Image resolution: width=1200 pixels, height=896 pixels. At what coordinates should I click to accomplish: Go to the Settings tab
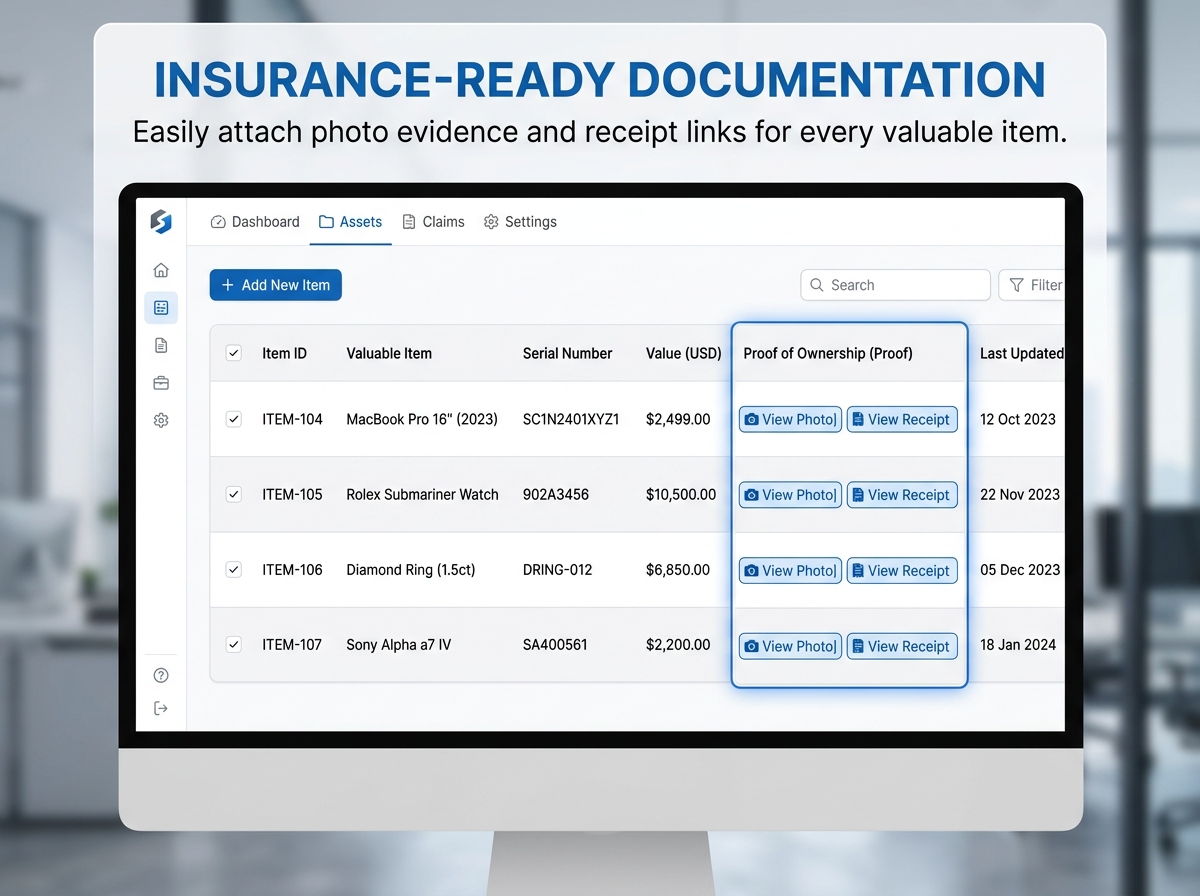coord(520,222)
